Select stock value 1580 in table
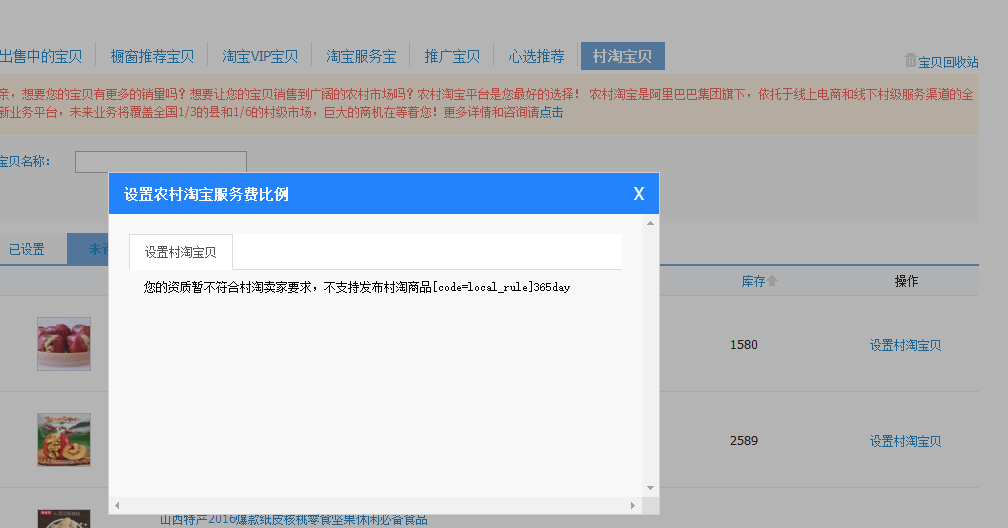 744,345
